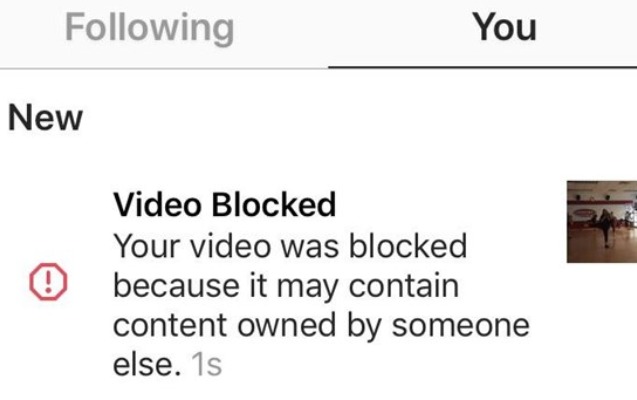
Task: Tap the word 'blocked' in the body text
Action: coord(408,246)
